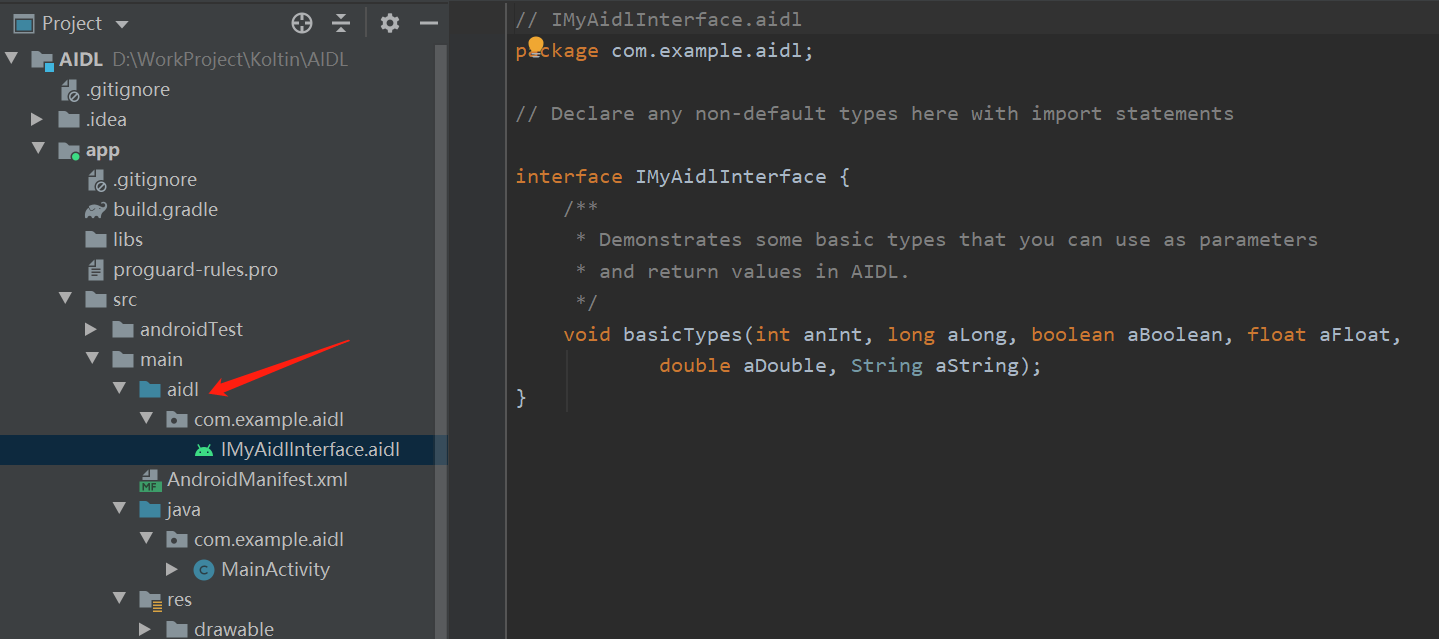Open the Project panel settings gear
Screen dimensions: 1439x639
[x=389, y=23]
